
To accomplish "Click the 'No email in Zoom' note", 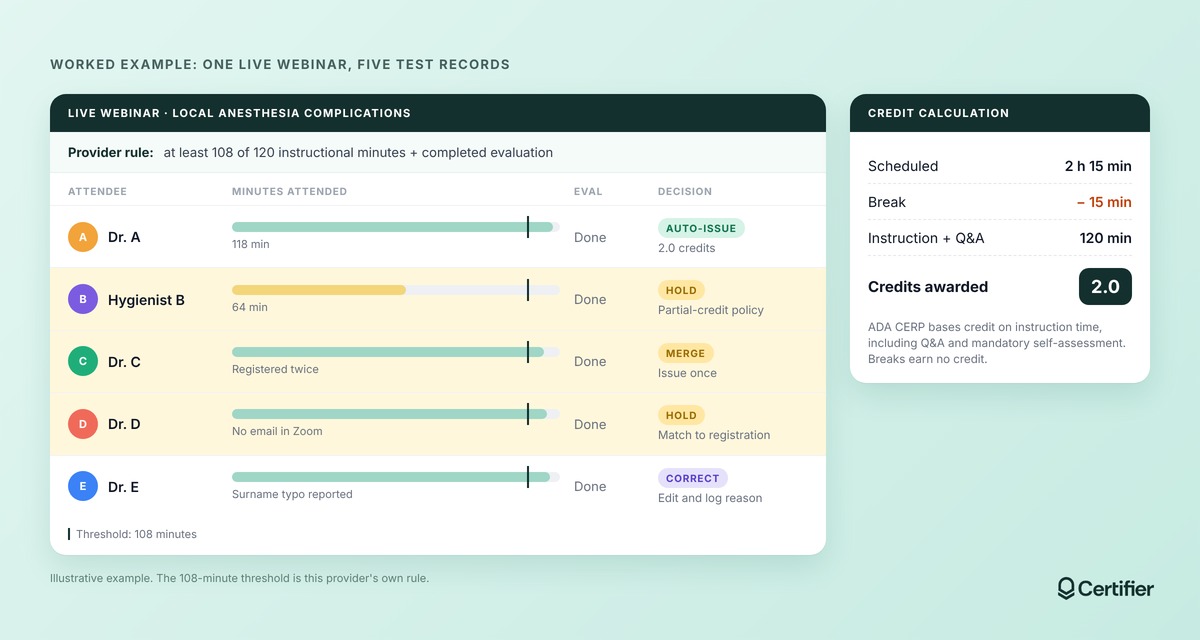I will [x=277, y=431].
